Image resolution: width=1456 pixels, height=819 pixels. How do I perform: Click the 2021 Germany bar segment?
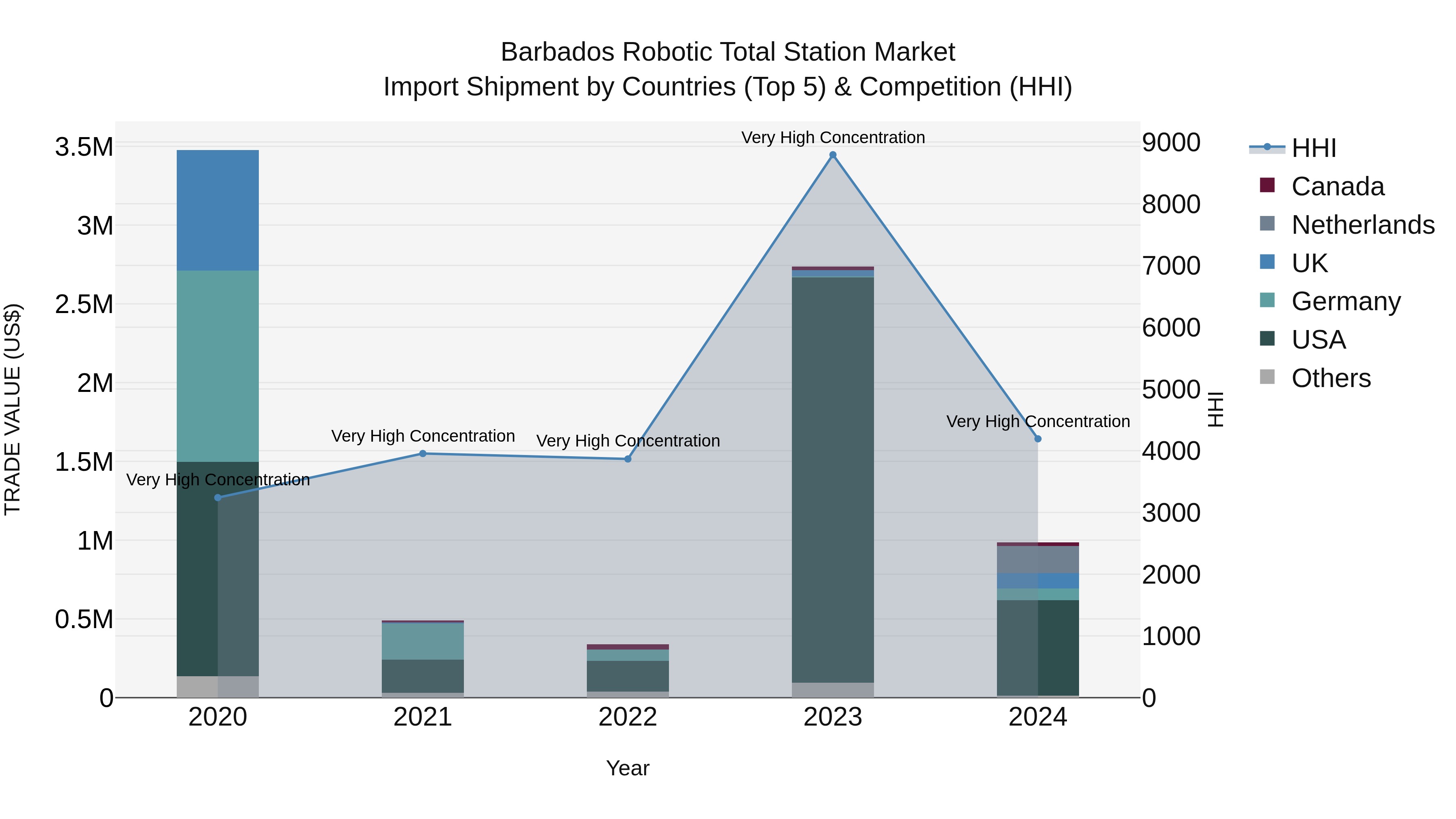point(423,641)
